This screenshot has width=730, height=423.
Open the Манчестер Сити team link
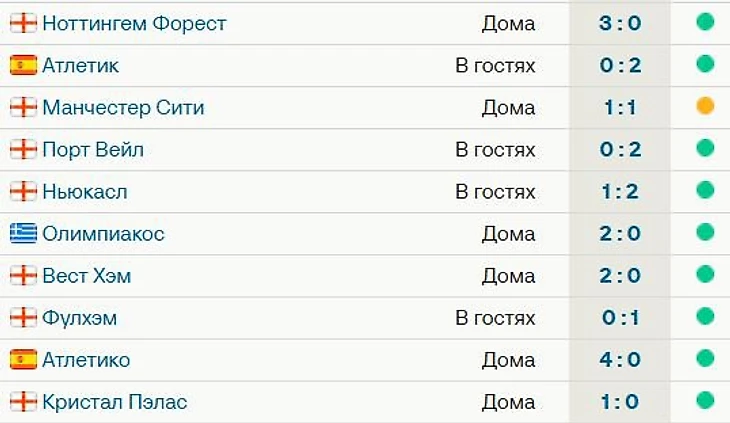pyautogui.click(x=123, y=107)
